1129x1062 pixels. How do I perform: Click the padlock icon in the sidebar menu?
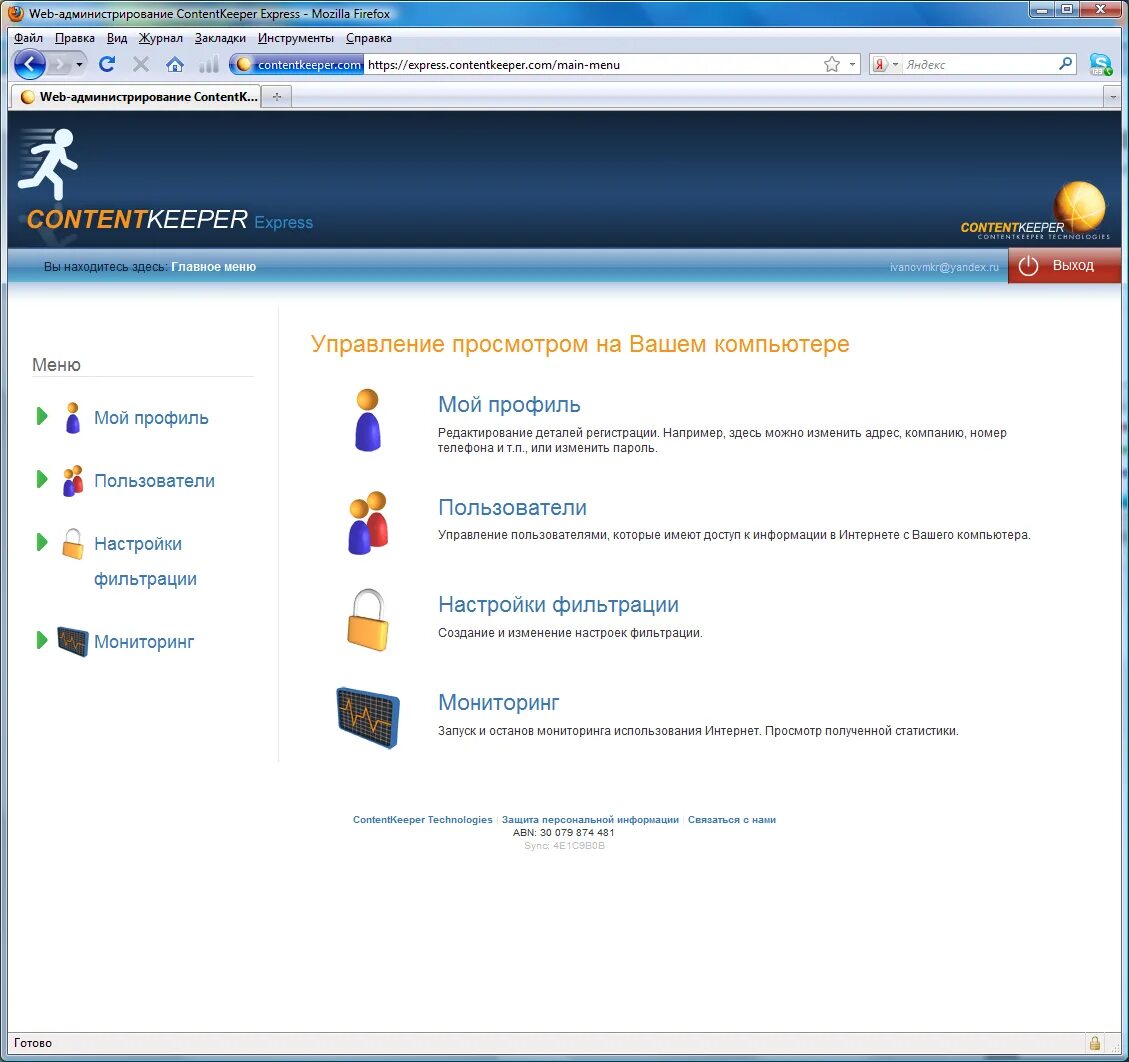(72, 544)
